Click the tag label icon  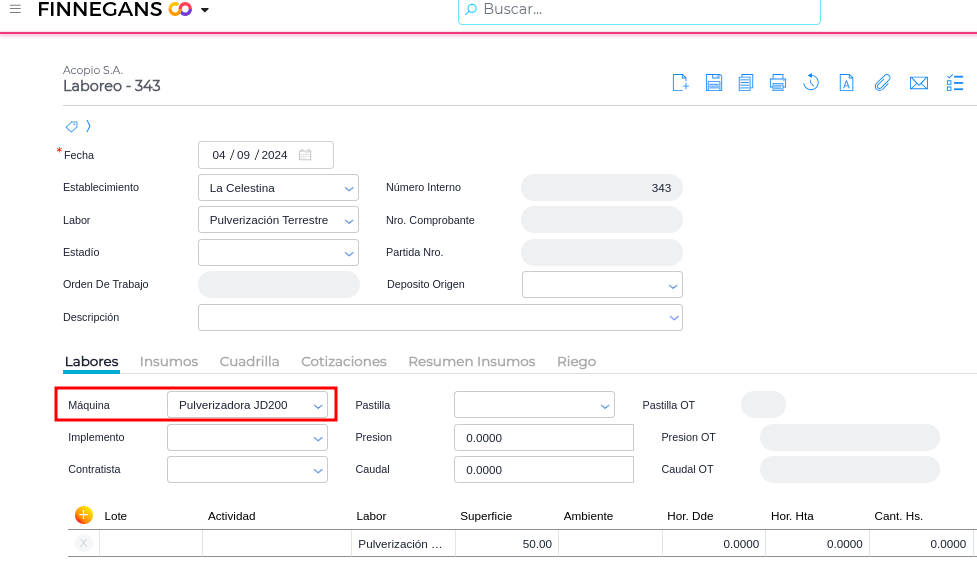[x=72, y=126]
